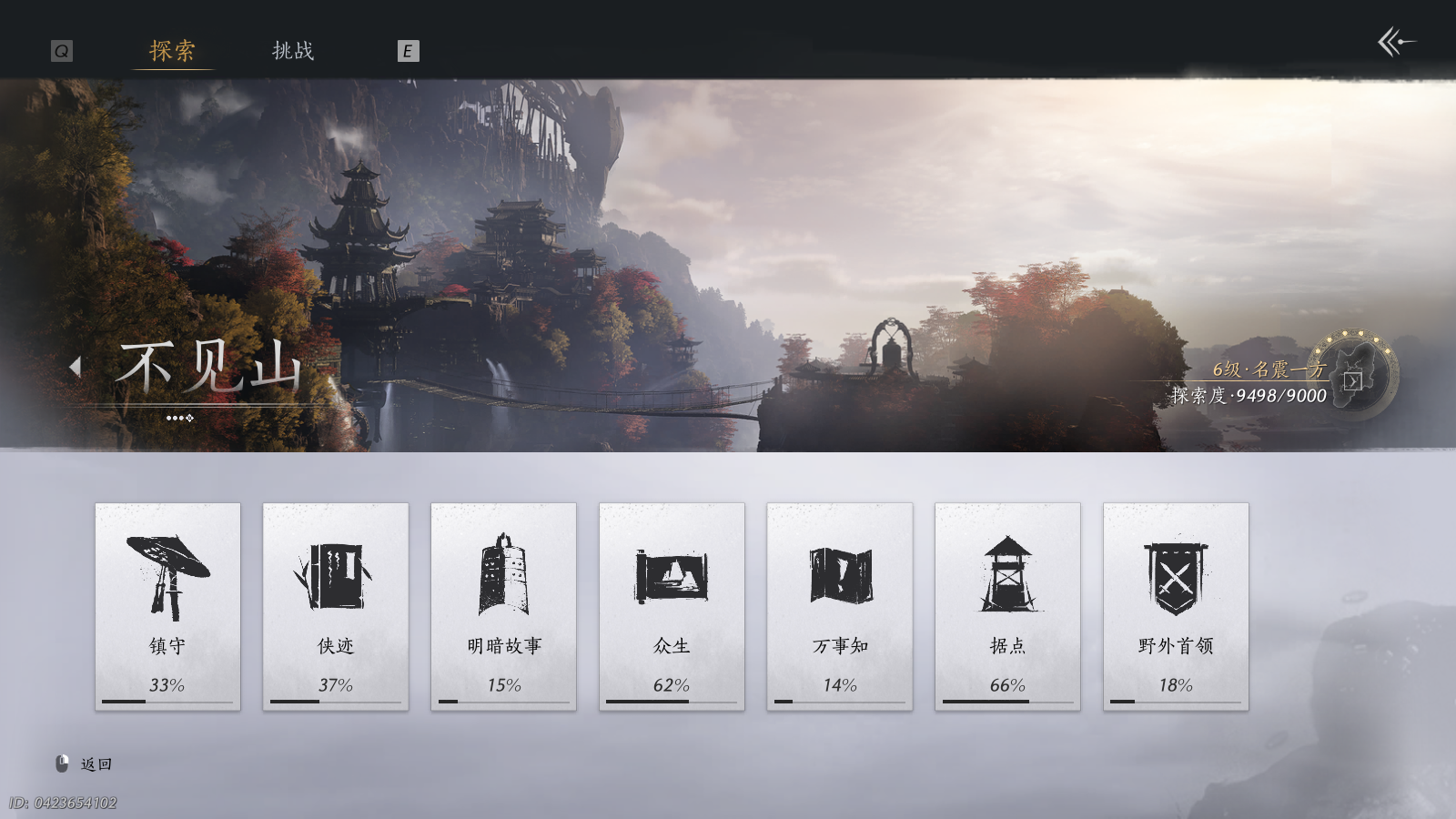
Task: Select the 探索 tab
Action: click(172, 52)
